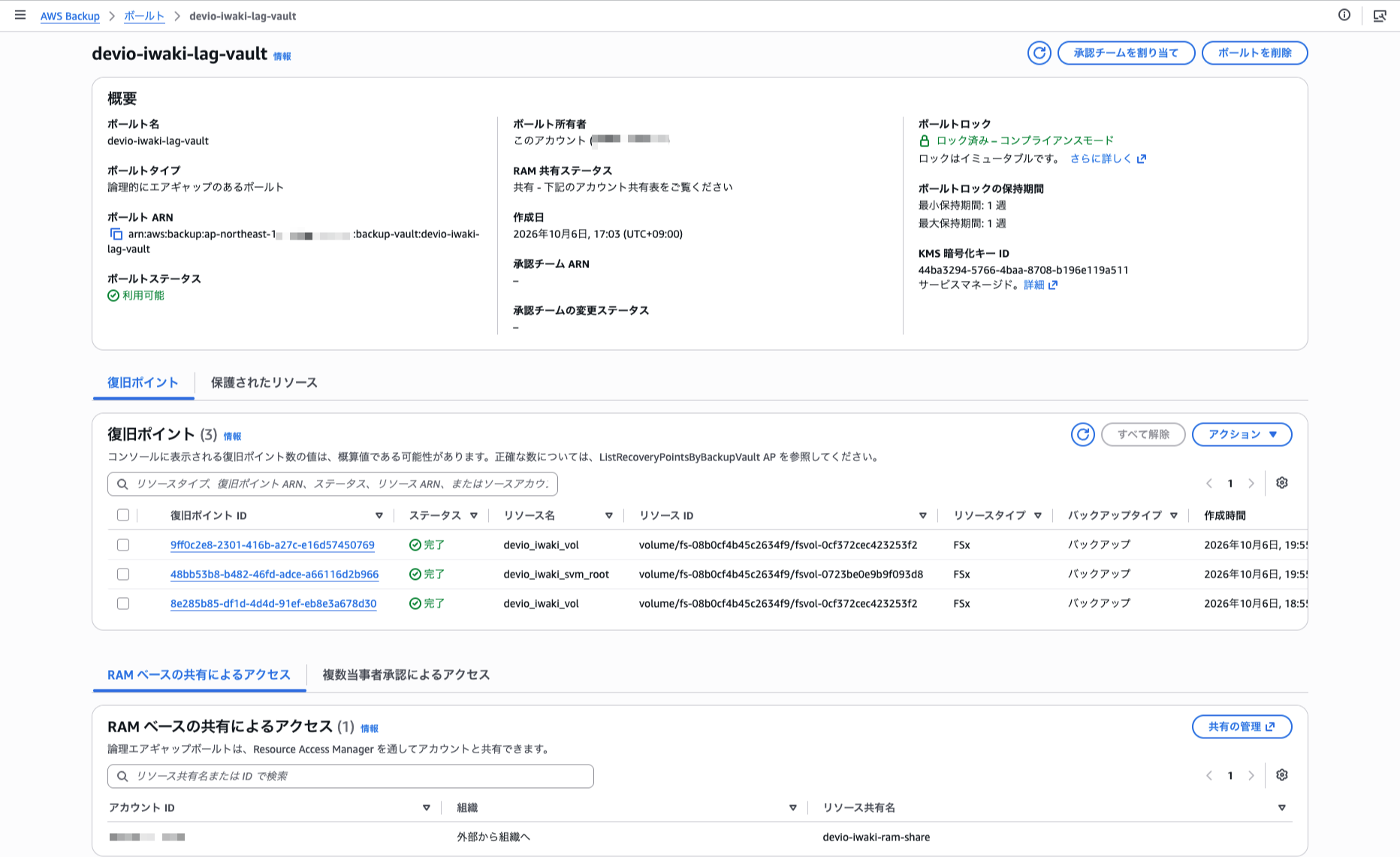The image size is (1400, 857).
Task: Sort by リソース名 column arrow
Action: pyautogui.click(x=609, y=515)
